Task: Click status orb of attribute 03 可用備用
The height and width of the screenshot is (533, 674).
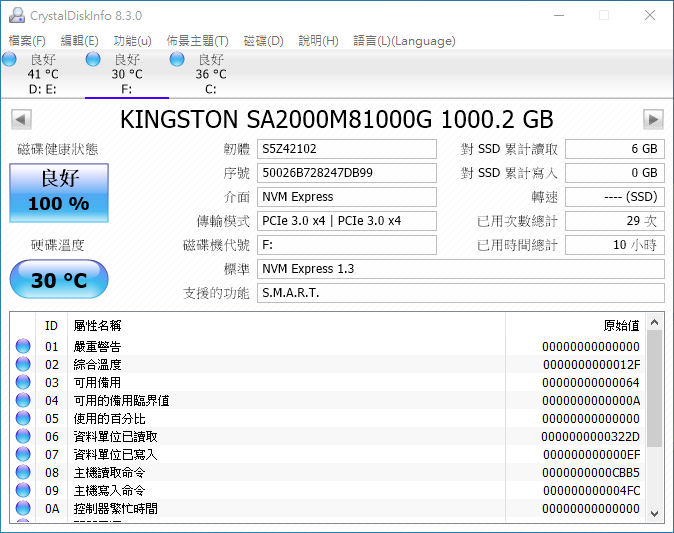Action: pyautogui.click(x=23, y=383)
